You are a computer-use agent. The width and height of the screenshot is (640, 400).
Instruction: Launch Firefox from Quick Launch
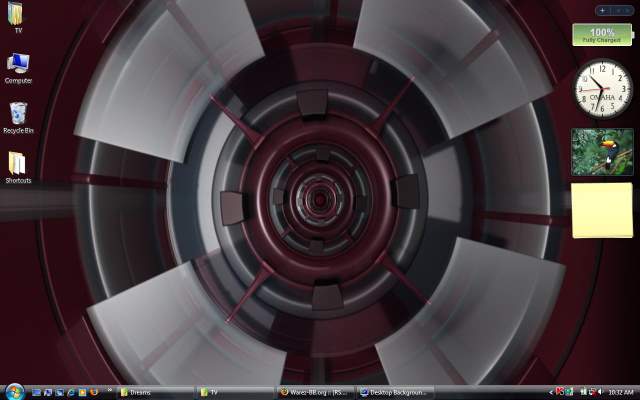pos(94,392)
